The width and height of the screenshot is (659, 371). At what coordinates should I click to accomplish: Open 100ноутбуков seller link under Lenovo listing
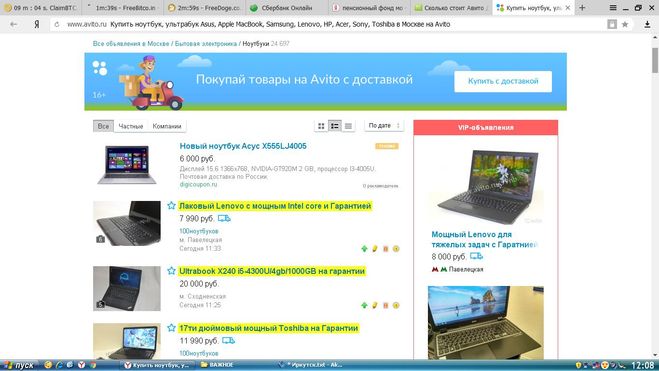point(199,231)
